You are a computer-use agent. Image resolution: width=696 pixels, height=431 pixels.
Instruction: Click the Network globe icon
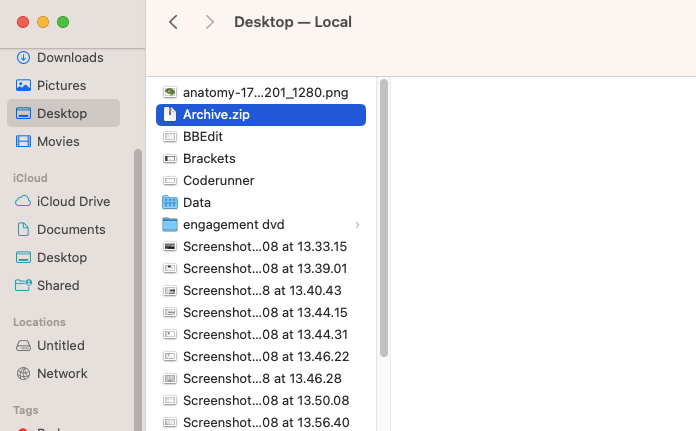[23, 373]
